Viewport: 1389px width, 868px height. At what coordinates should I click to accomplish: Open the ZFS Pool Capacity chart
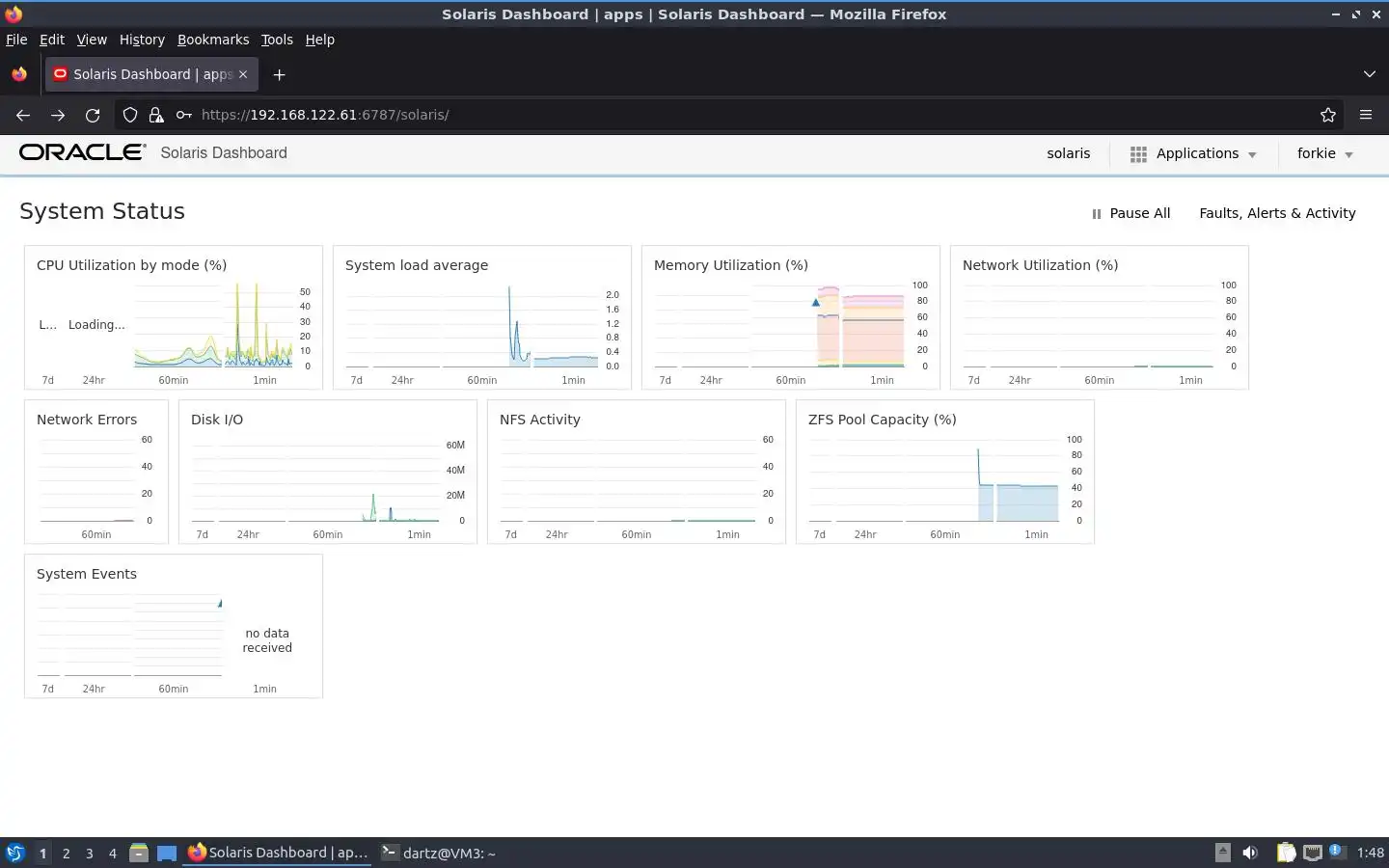click(x=945, y=472)
